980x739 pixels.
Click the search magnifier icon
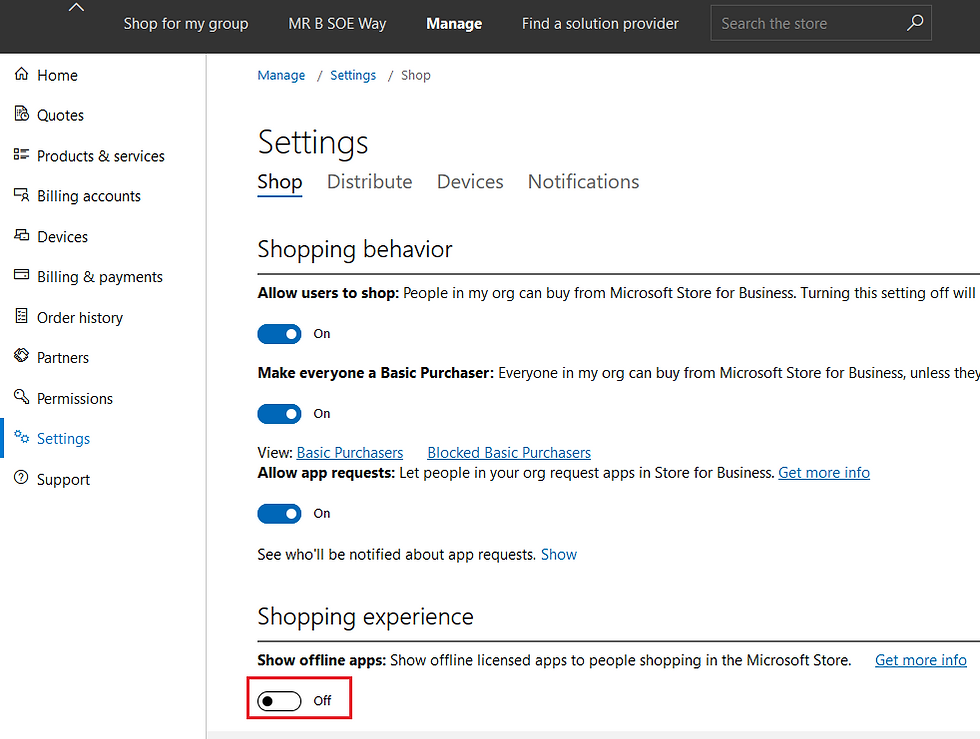tap(914, 23)
